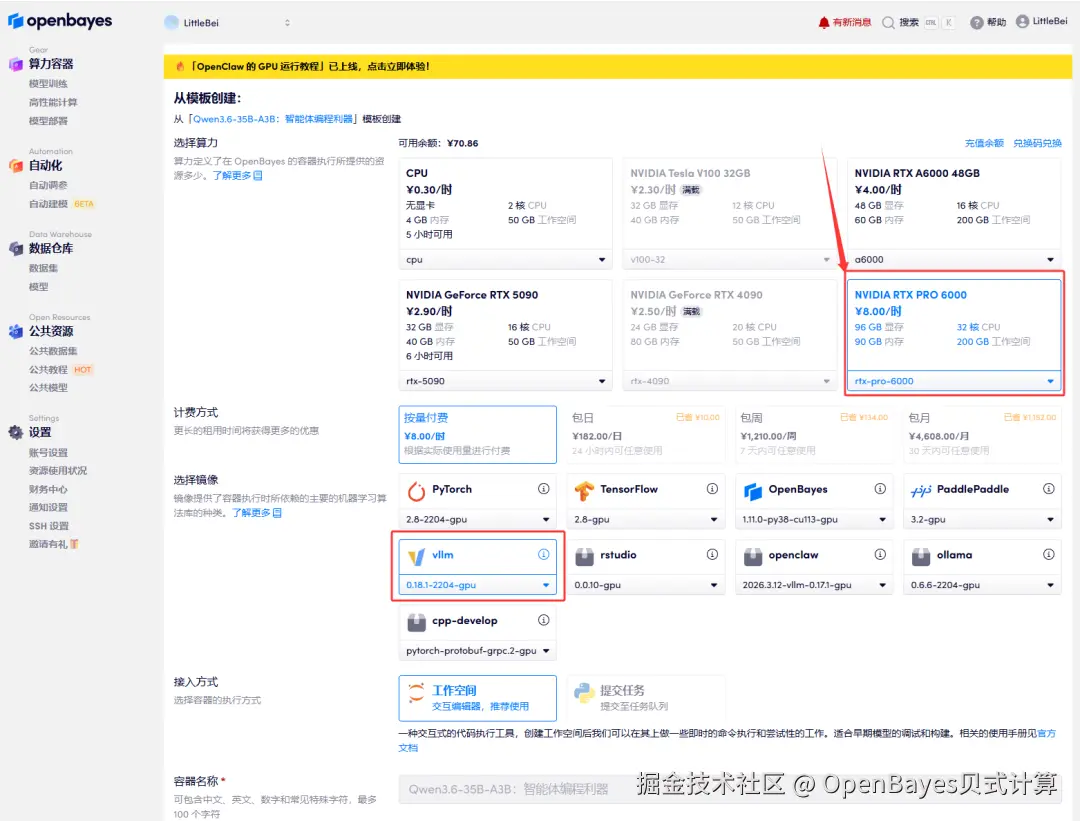Open the a6000 compute dropdown
The height and width of the screenshot is (821, 1080).
pyautogui.click(x=953, y=260)
